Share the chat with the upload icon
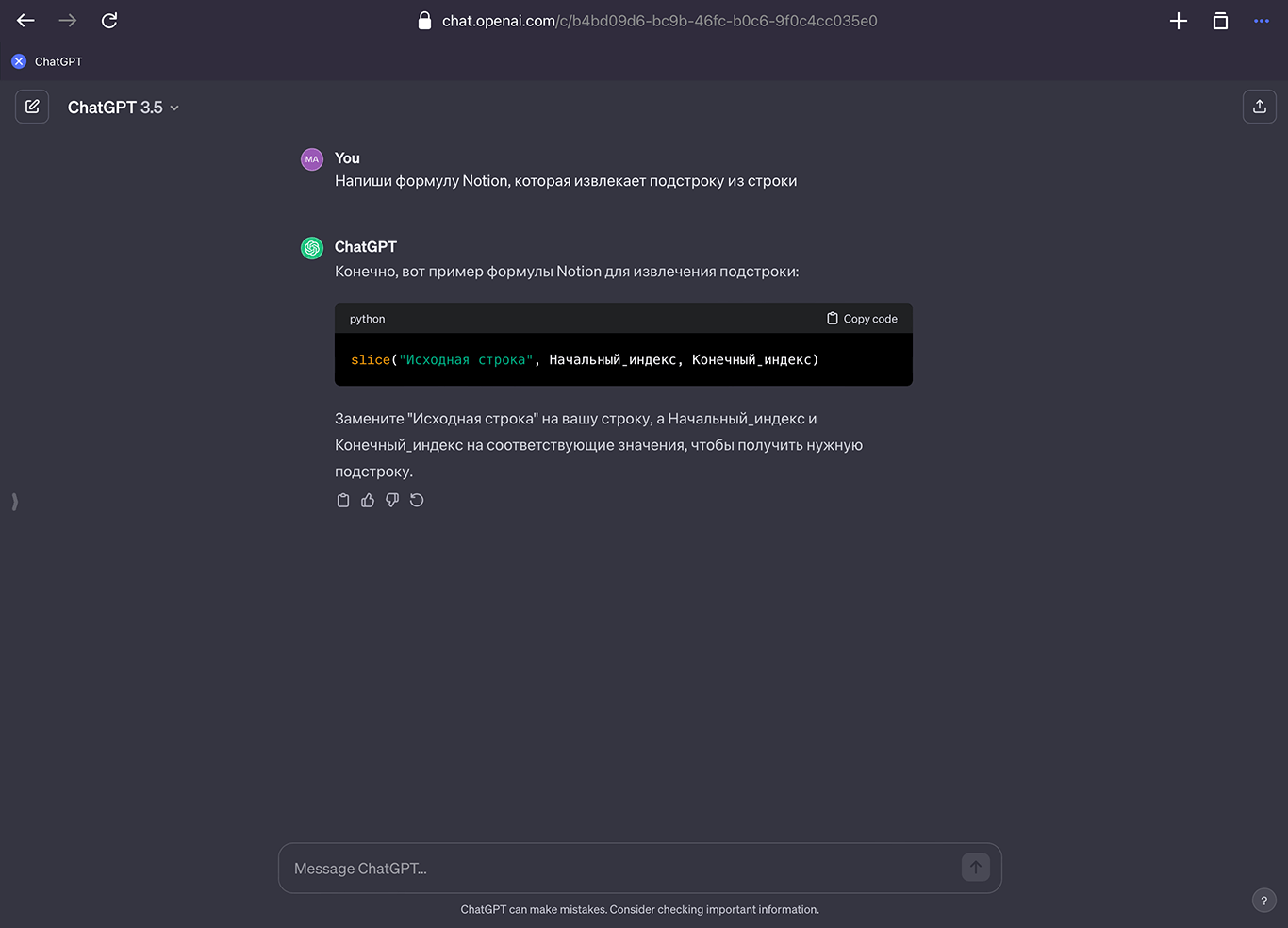 point(1260,107)
